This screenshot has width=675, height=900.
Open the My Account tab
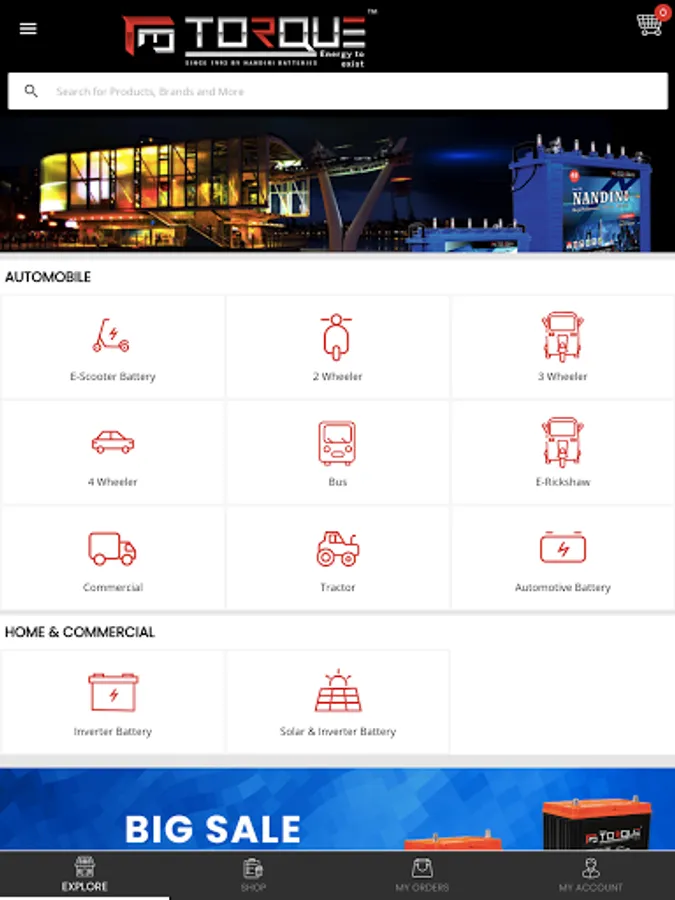(x=591, y=875)
